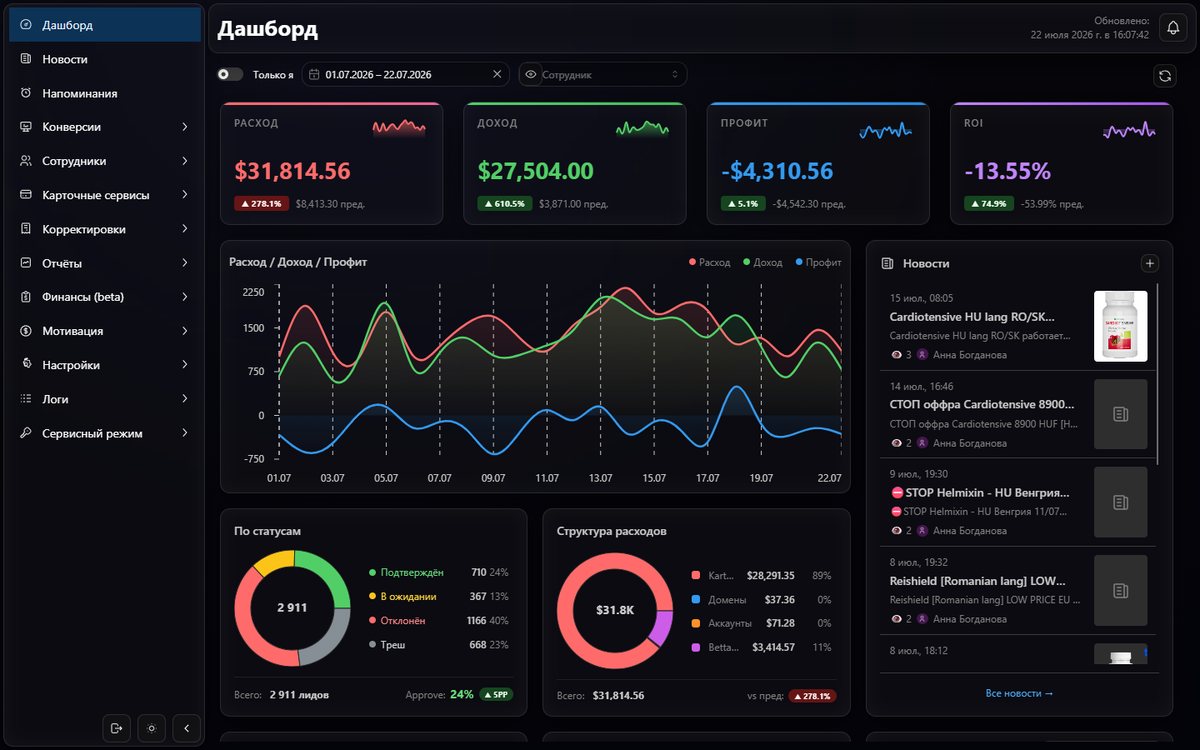
Task: Open the Cardiotensive product thumbnail
Action: click(1120, 326)
